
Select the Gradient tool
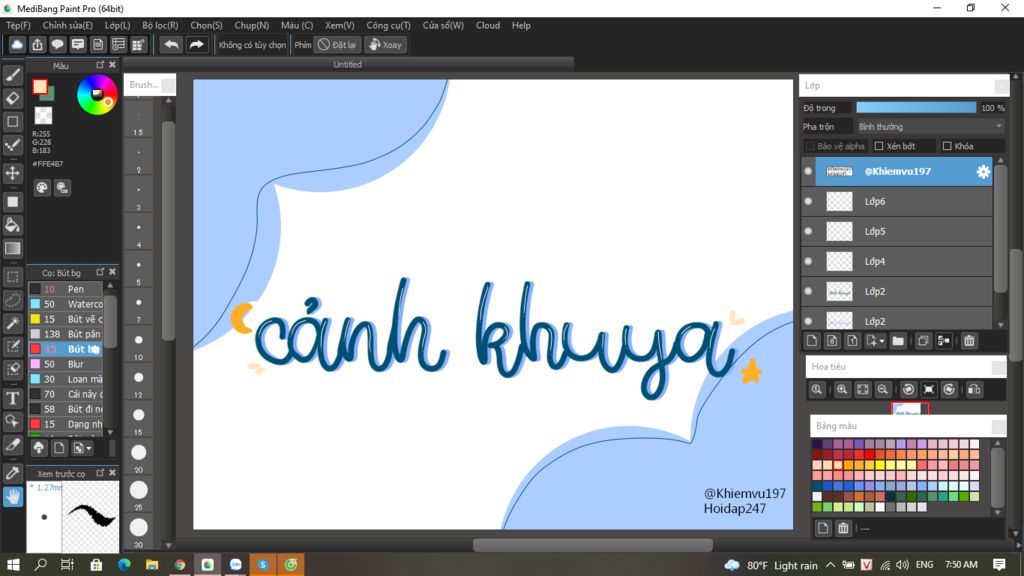pyautogui.click(x=12, y=249)
